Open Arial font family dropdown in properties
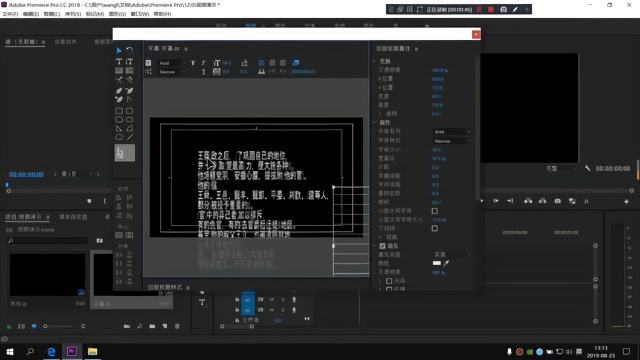 [x=452, y=132]
